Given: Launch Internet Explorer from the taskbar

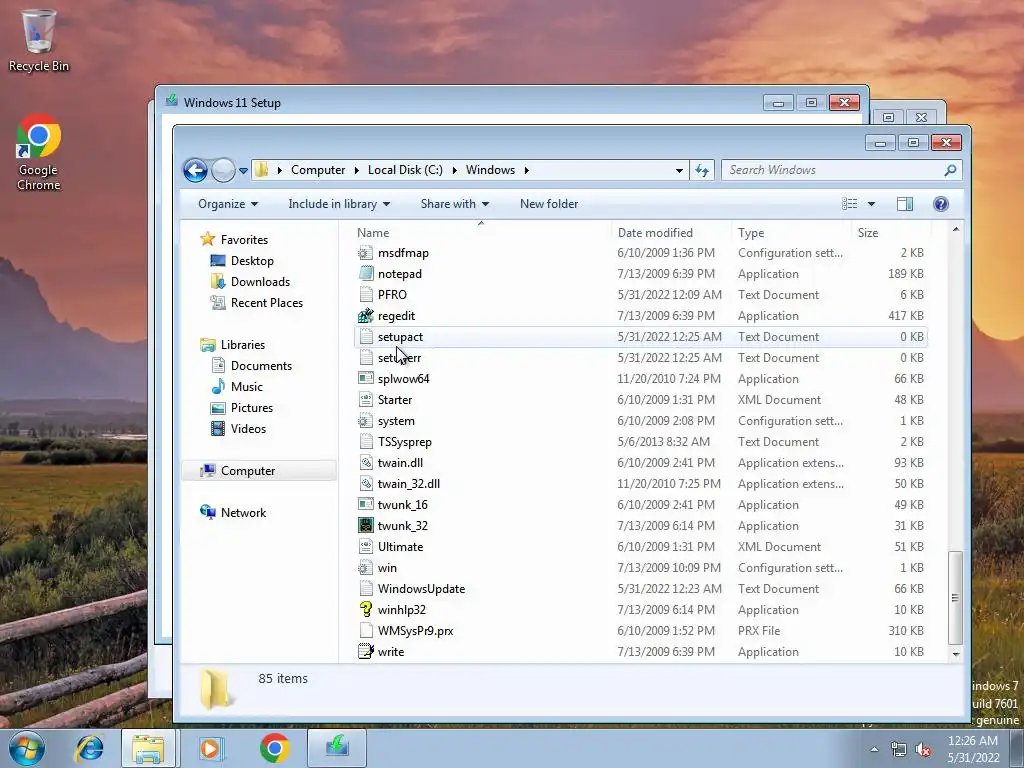Looking at the screenshot, I should pyautogui.click(x=89, y=748).
